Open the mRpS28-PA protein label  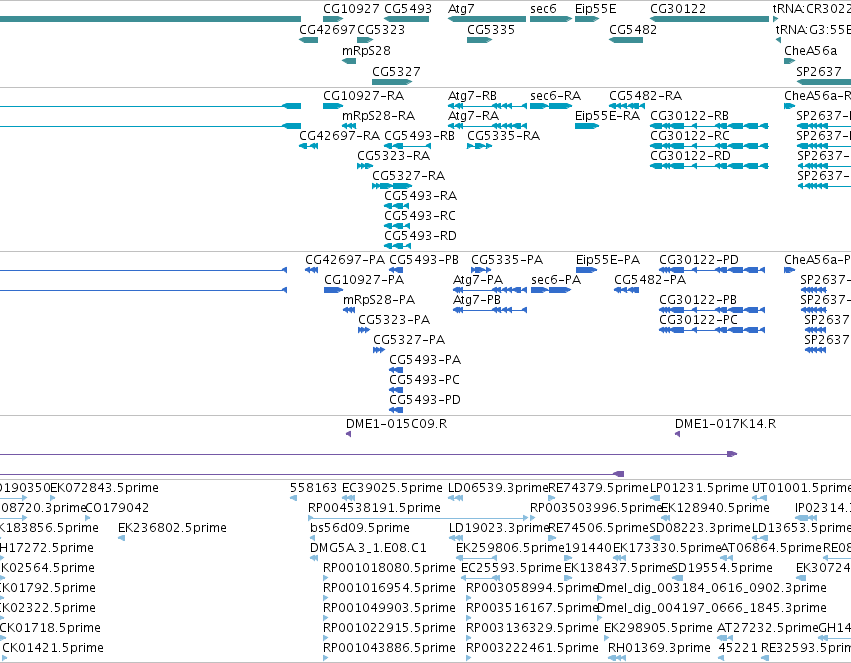coord(379,300)
